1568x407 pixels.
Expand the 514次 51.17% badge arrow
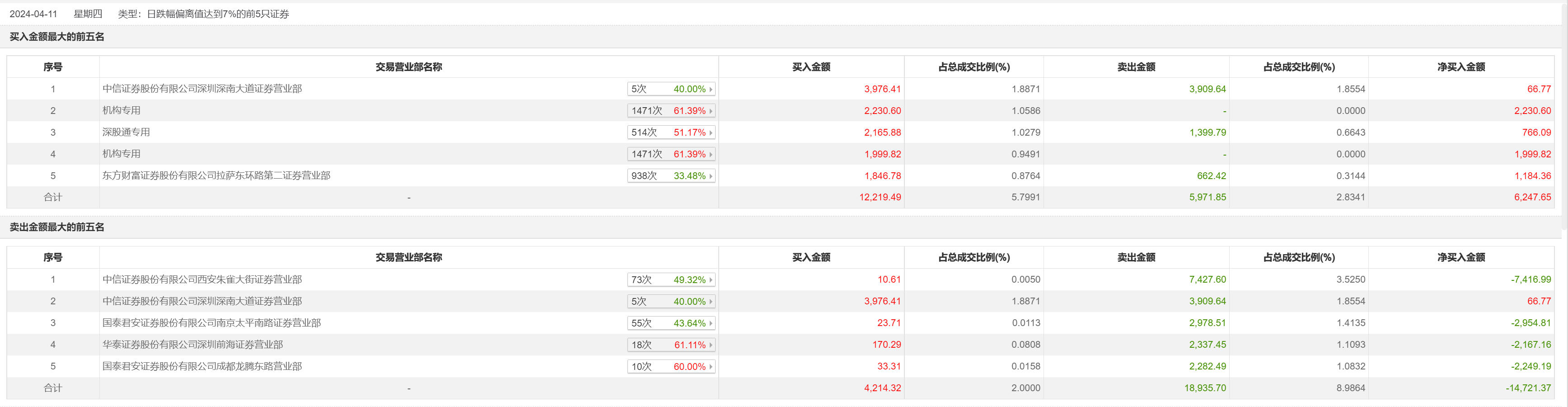(710, 133)
